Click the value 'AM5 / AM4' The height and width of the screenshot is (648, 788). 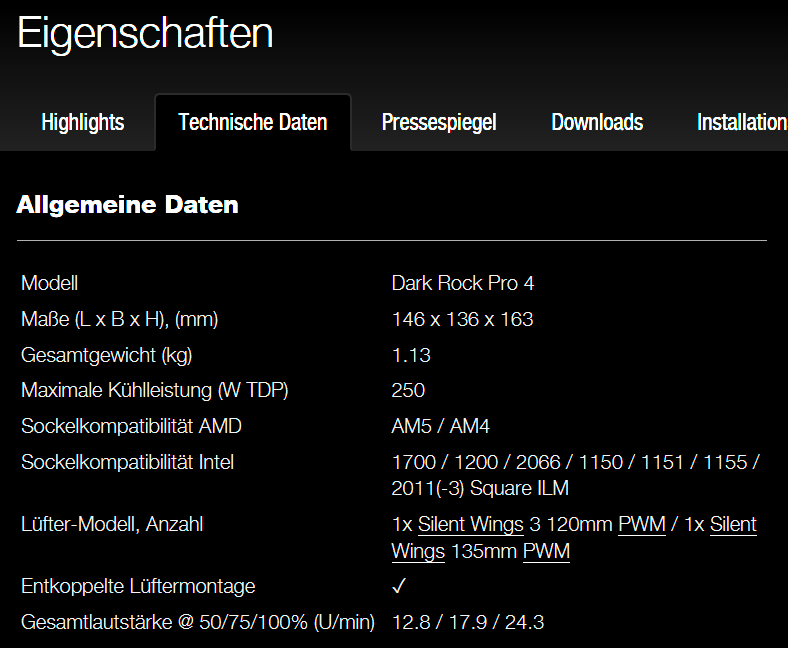point(440,426)
